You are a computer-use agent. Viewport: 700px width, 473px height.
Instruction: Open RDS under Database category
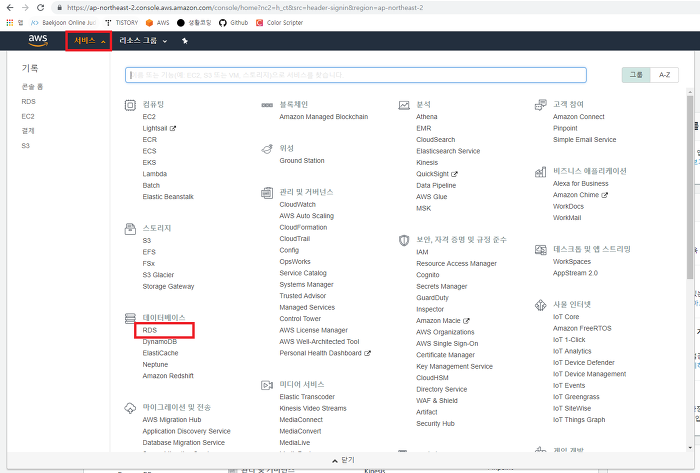pyautogui.click(x=150, y=330)
